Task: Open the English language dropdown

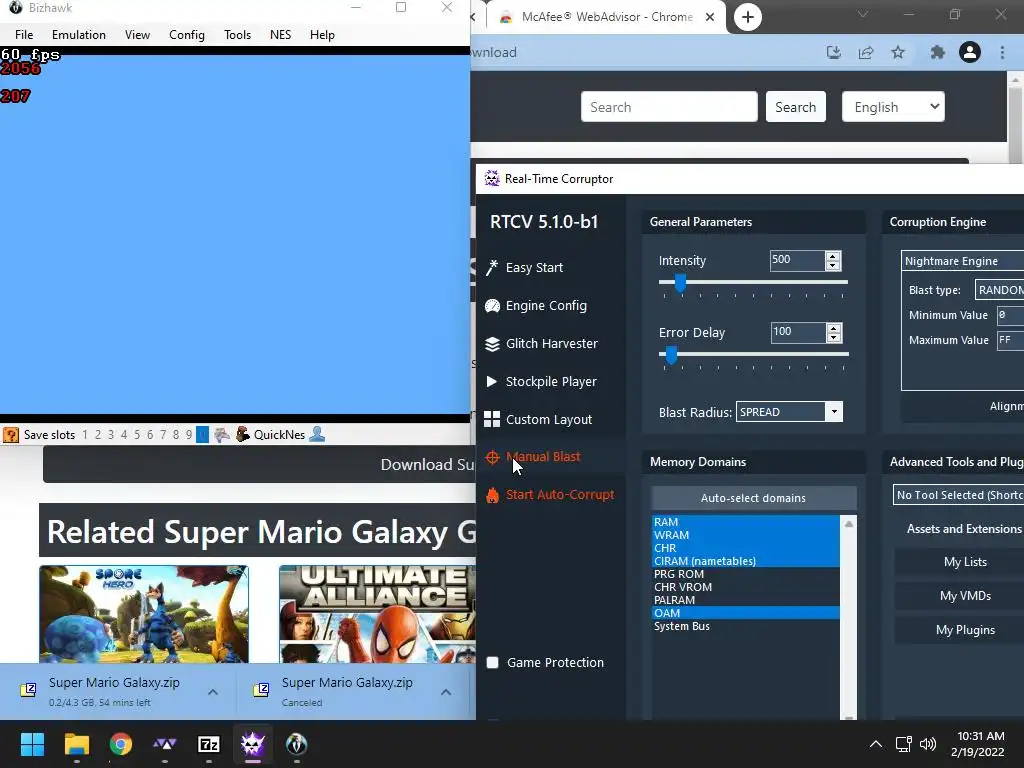Action: 893,107
